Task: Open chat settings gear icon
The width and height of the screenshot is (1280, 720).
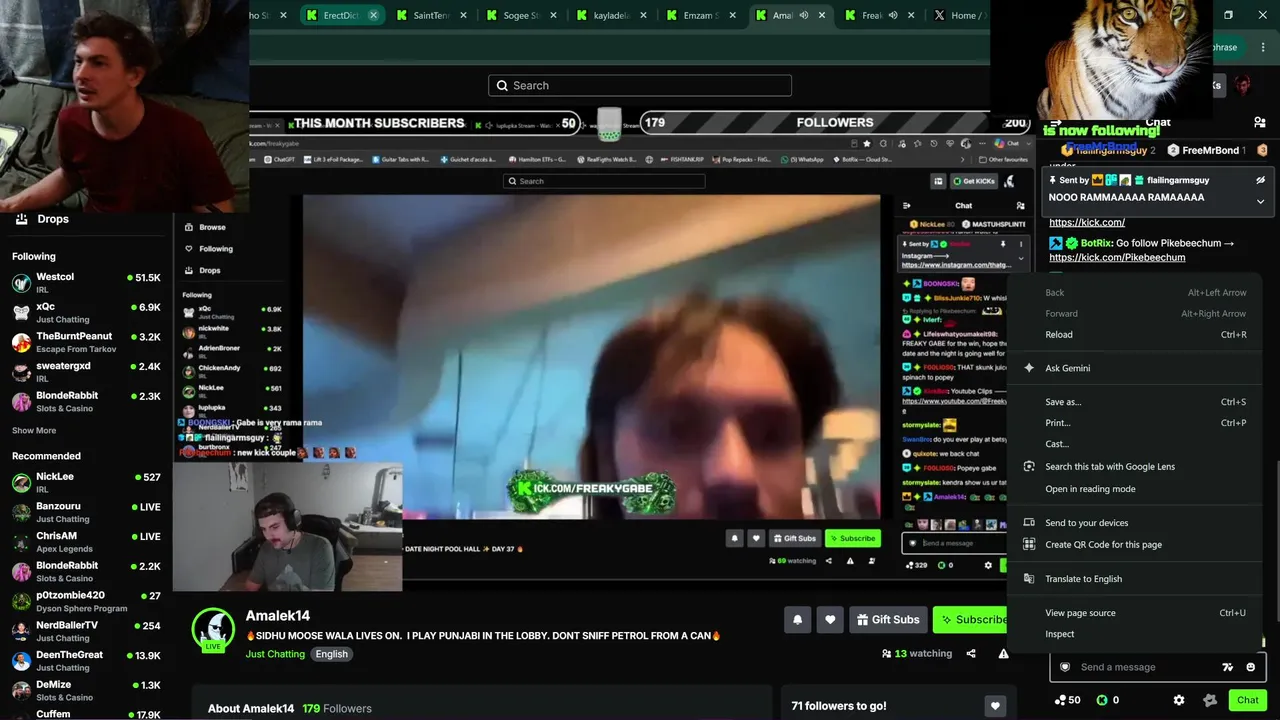Action: [1179, 700]
